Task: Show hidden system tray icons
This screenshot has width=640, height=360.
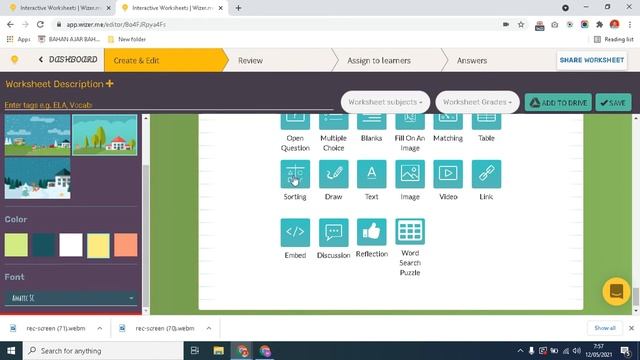Action: click(x=520, y=351)
